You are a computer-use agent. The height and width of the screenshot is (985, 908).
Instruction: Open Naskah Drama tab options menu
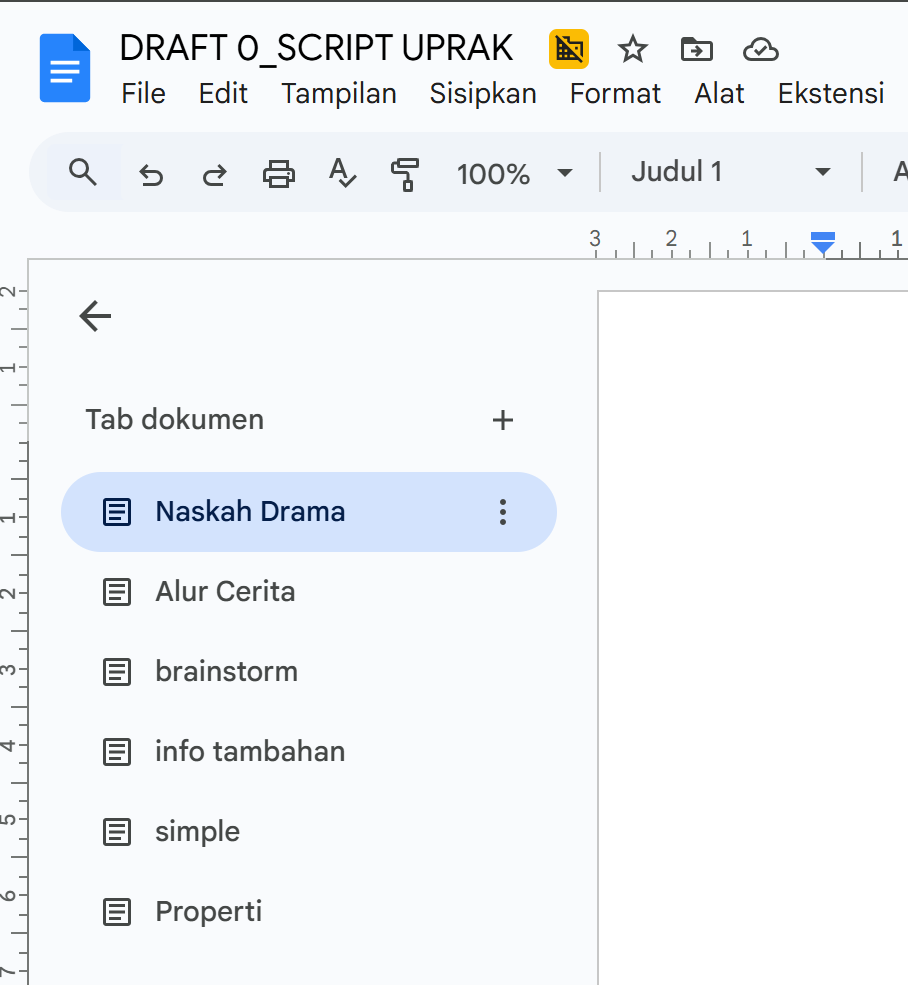[x=503, y=512]
